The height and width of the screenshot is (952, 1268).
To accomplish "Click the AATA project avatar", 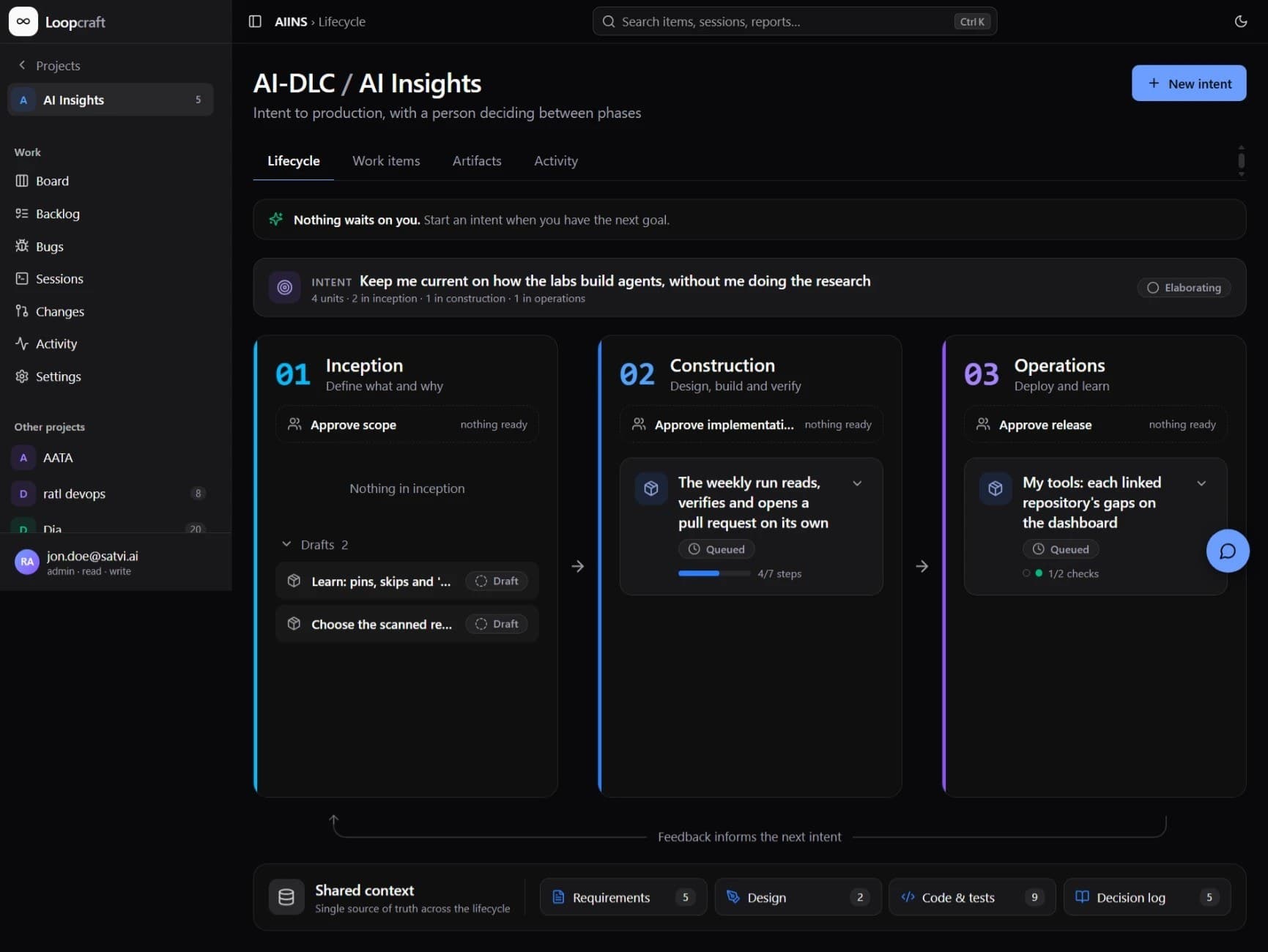I will 23,458.
